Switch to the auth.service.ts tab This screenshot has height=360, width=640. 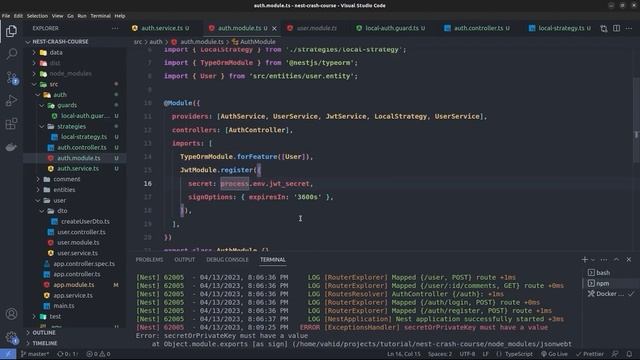[x=162, y=28]
